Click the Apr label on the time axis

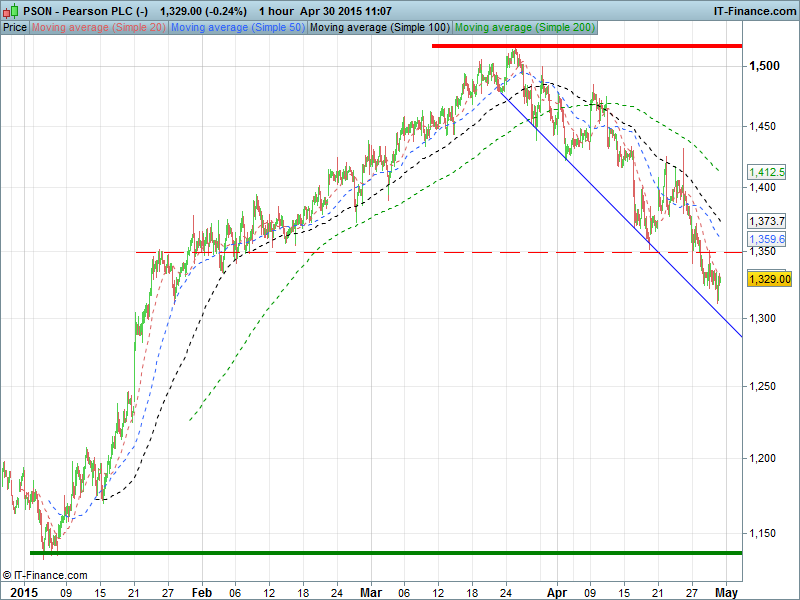(559, 591)
